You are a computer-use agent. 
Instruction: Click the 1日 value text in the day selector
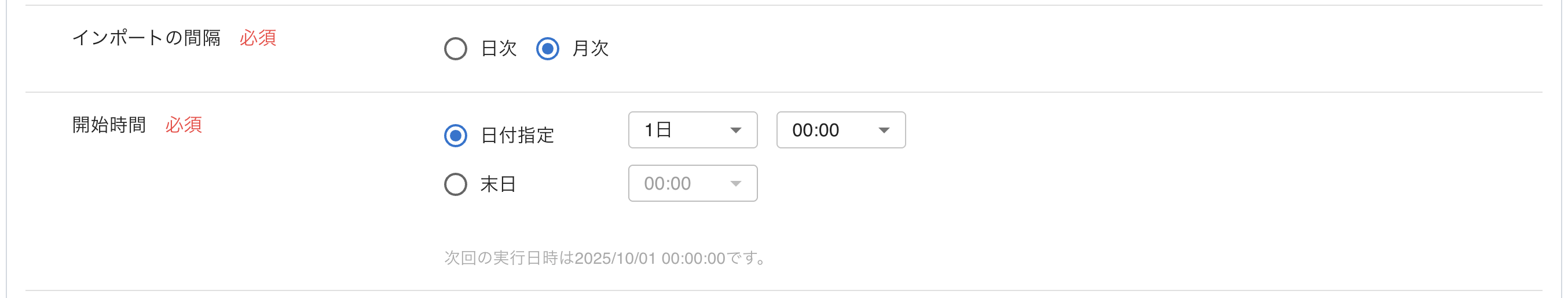pyautogui.click(x=657, y=130)
